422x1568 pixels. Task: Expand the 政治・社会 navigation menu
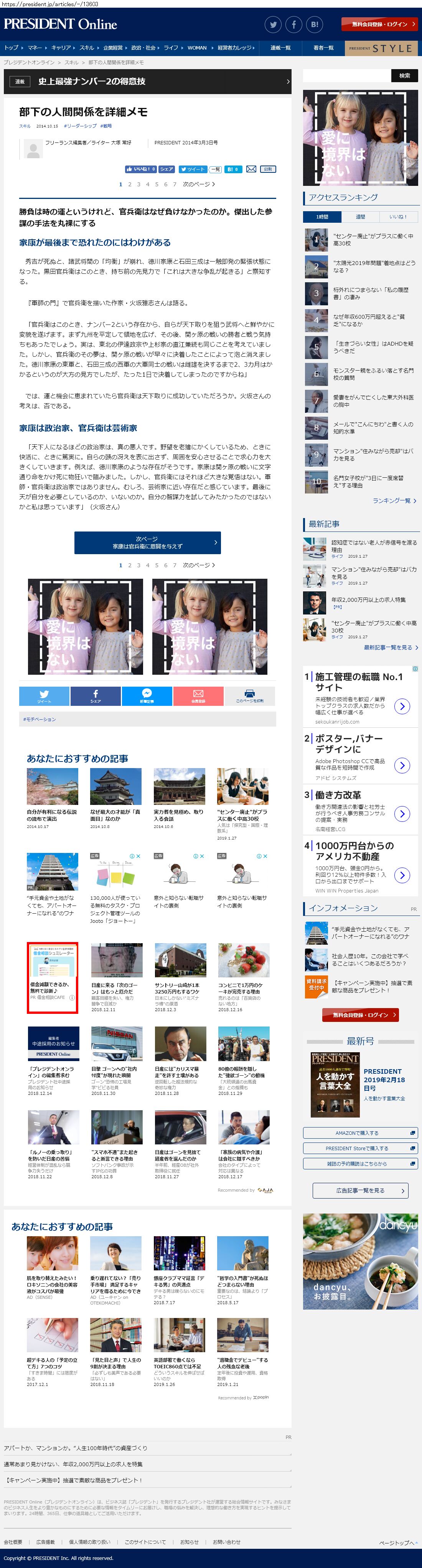[x=145, y=48]
